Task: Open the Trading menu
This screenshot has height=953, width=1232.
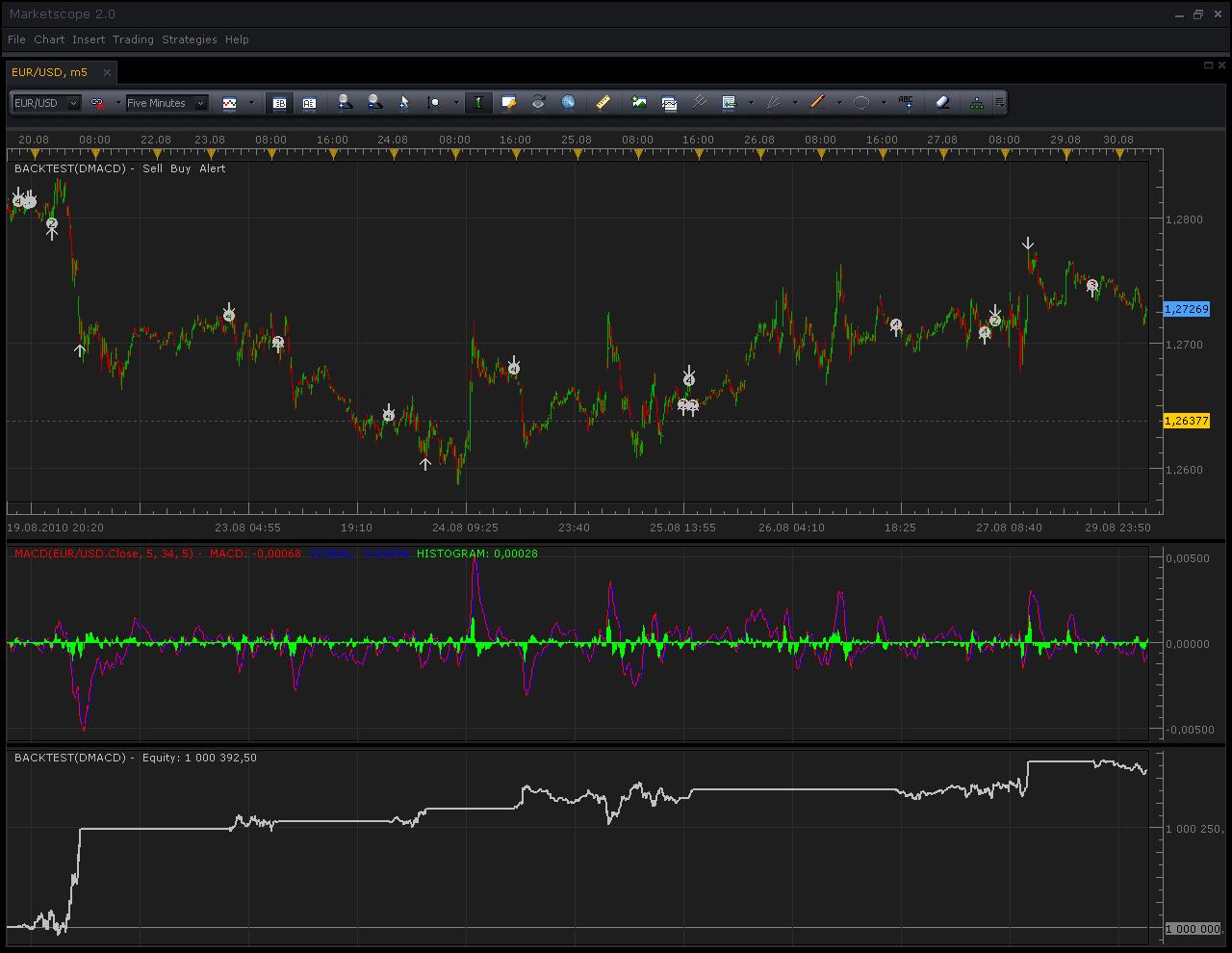Action: tap(133, 39)
